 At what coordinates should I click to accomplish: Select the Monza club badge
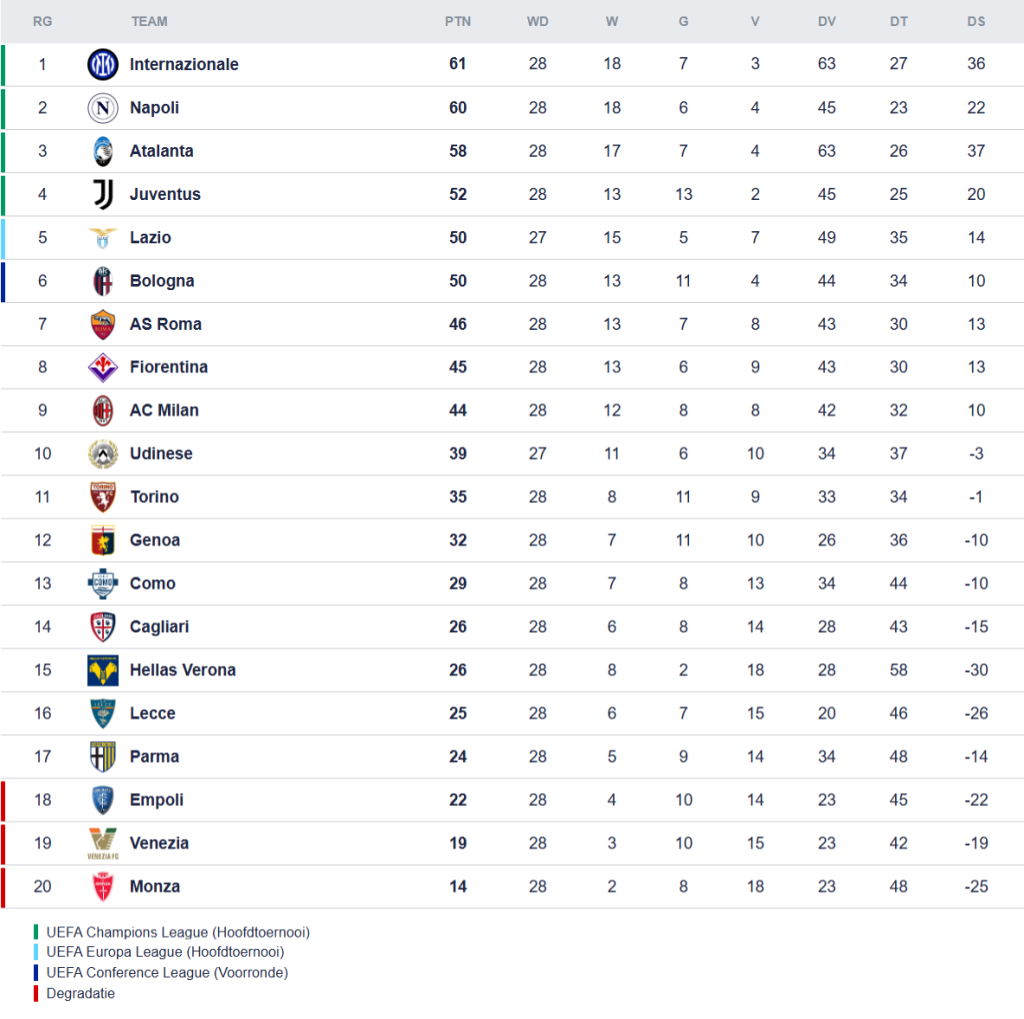(102, 886)
